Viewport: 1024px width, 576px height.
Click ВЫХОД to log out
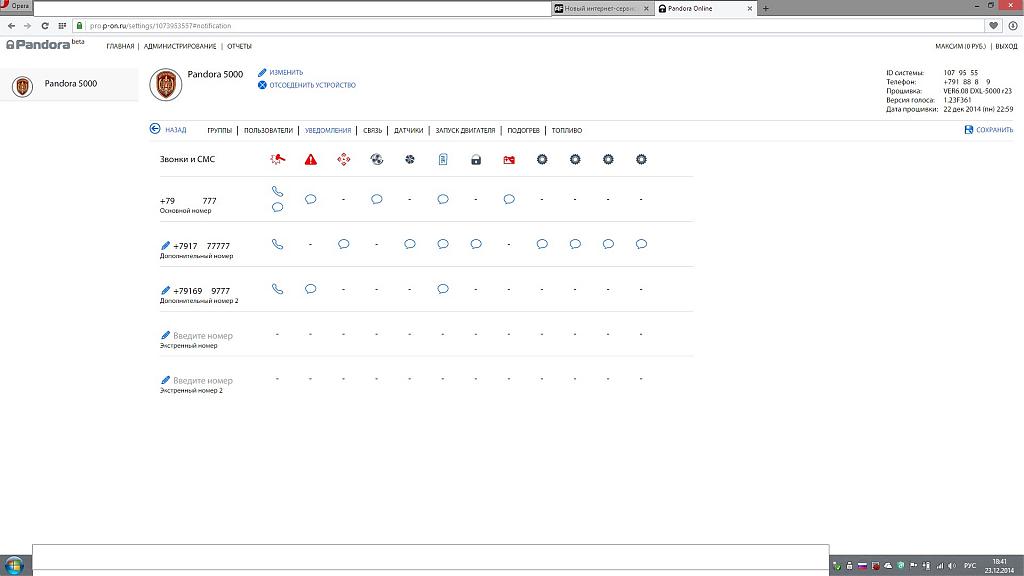[1006, 46]
